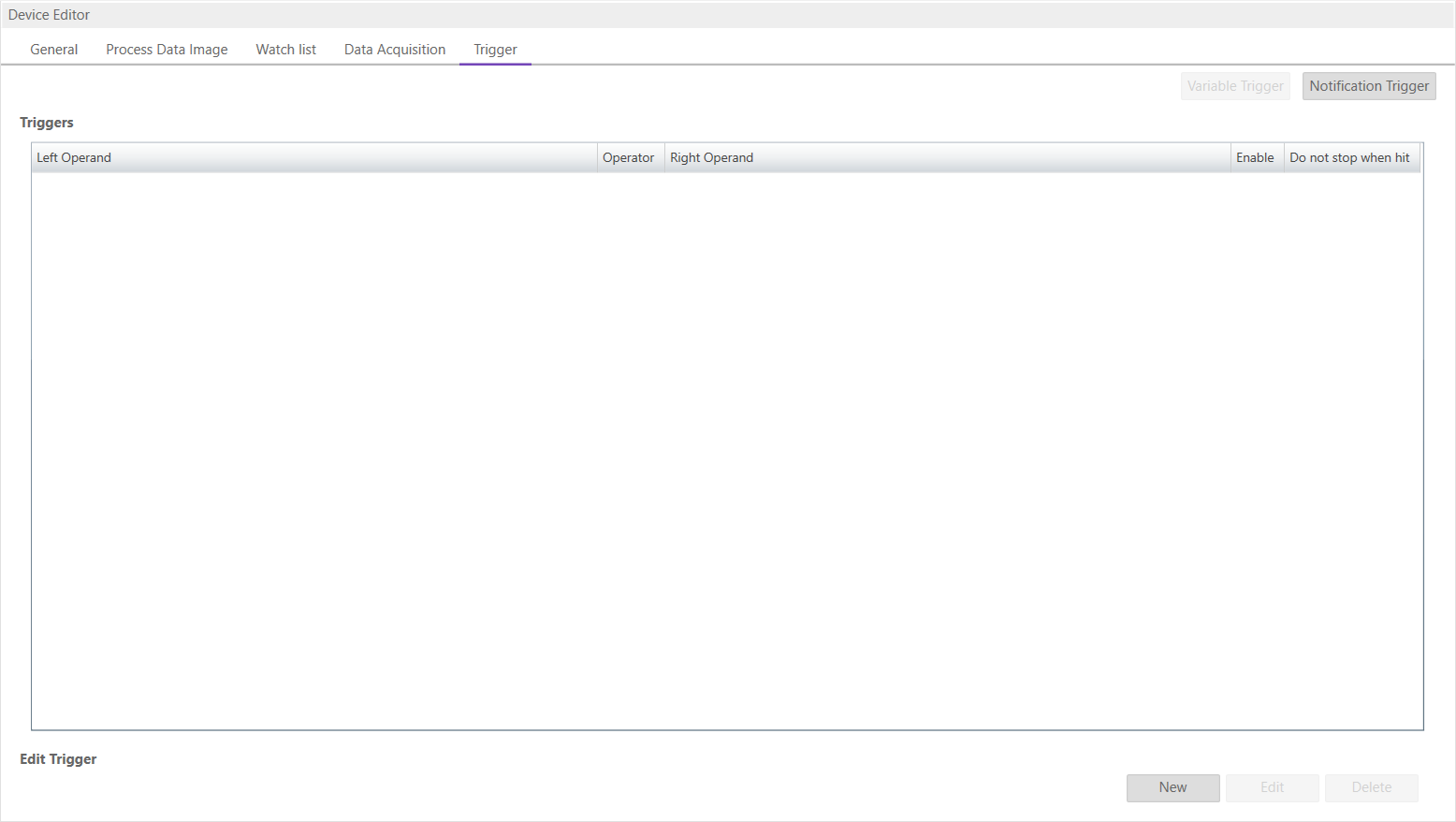Click the Enable column header
This screenshot has height=822, width=1456.
[1256, 157]
